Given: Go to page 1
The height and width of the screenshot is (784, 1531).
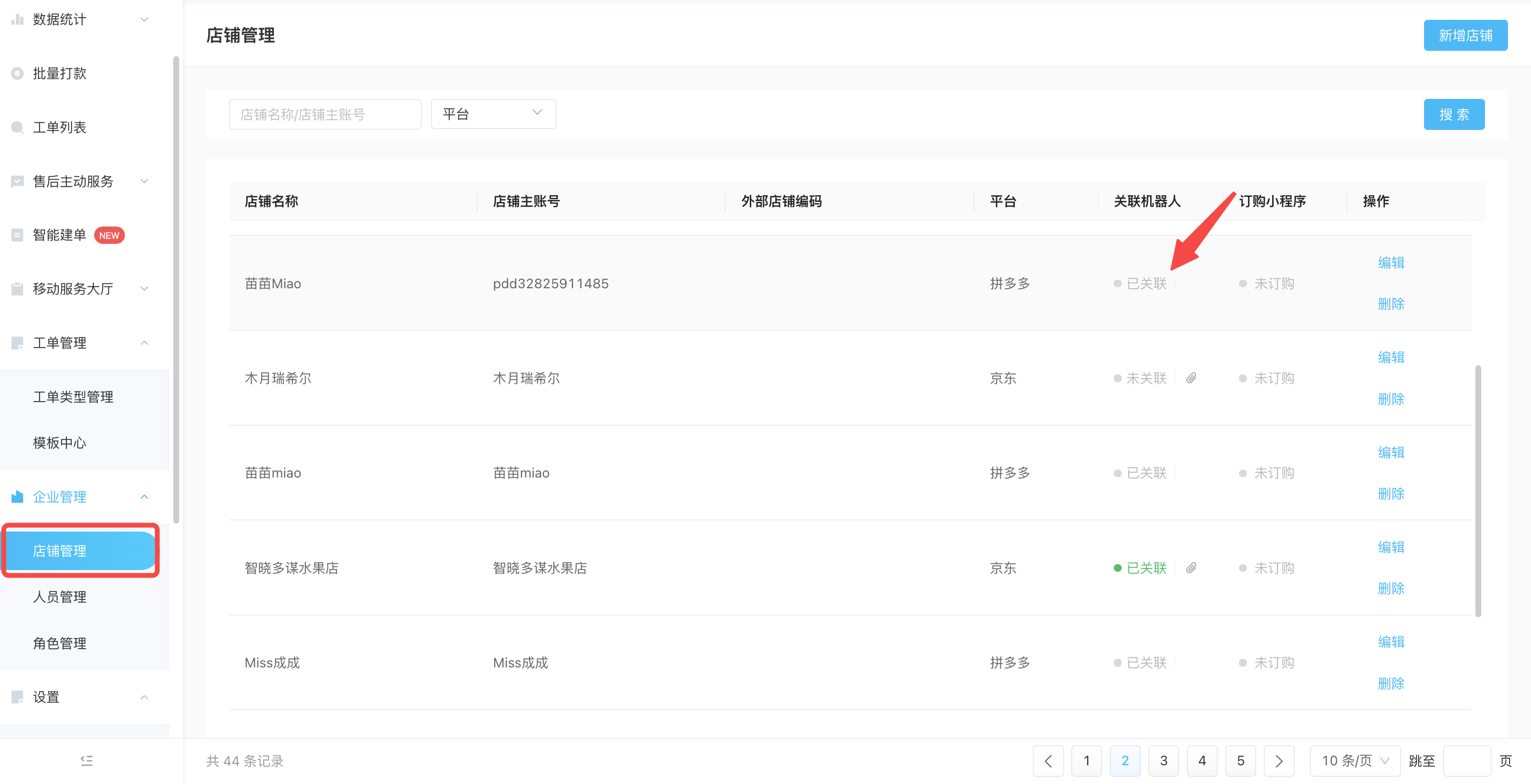Looking at the screenshot, I should [1086, 761].
